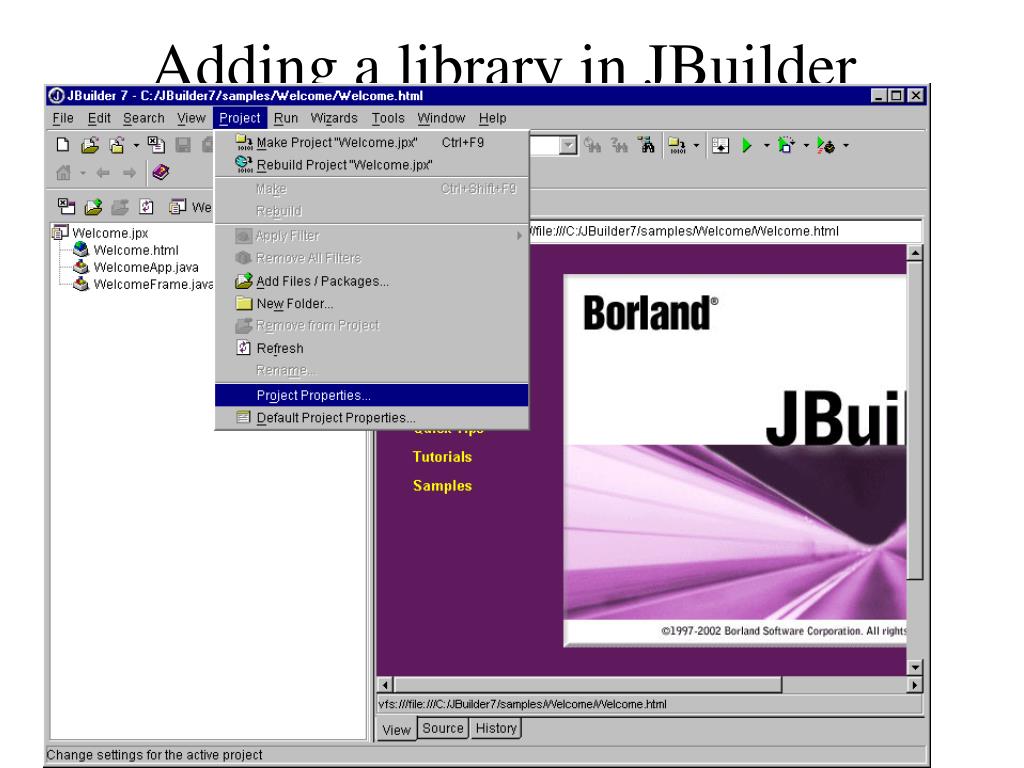The image size is (1024, 768).
Task: Open the Reopen dropdown arrow
Action: coord(136,145)
